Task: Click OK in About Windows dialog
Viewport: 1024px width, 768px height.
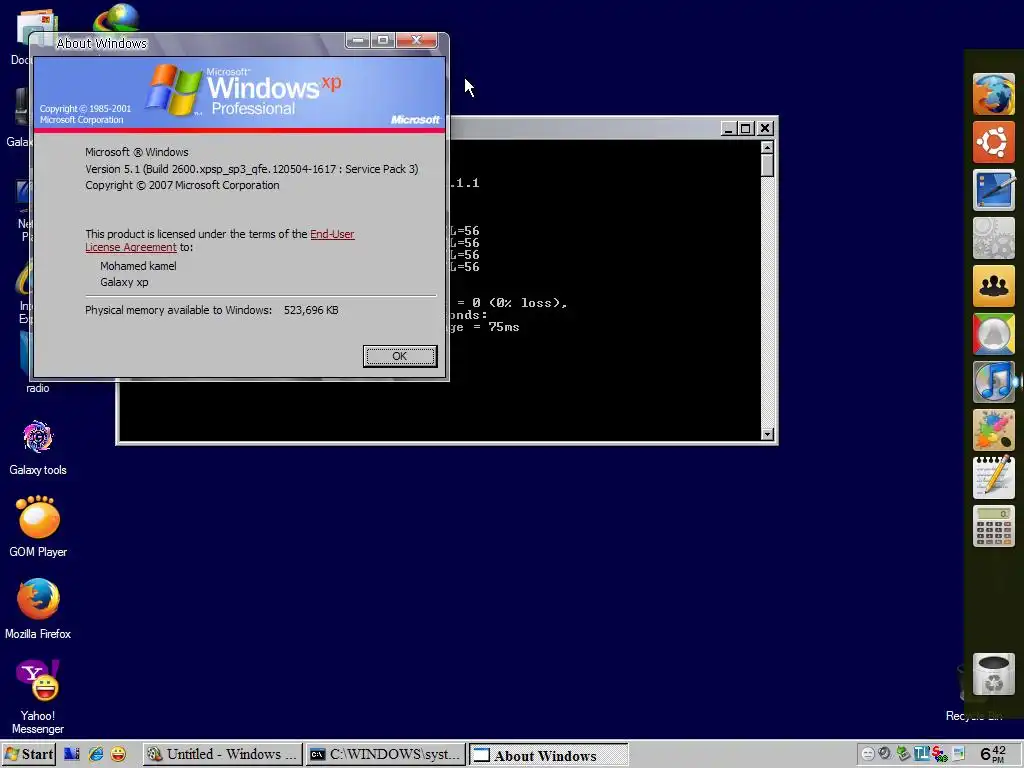Action: click(x=400, y=356)
